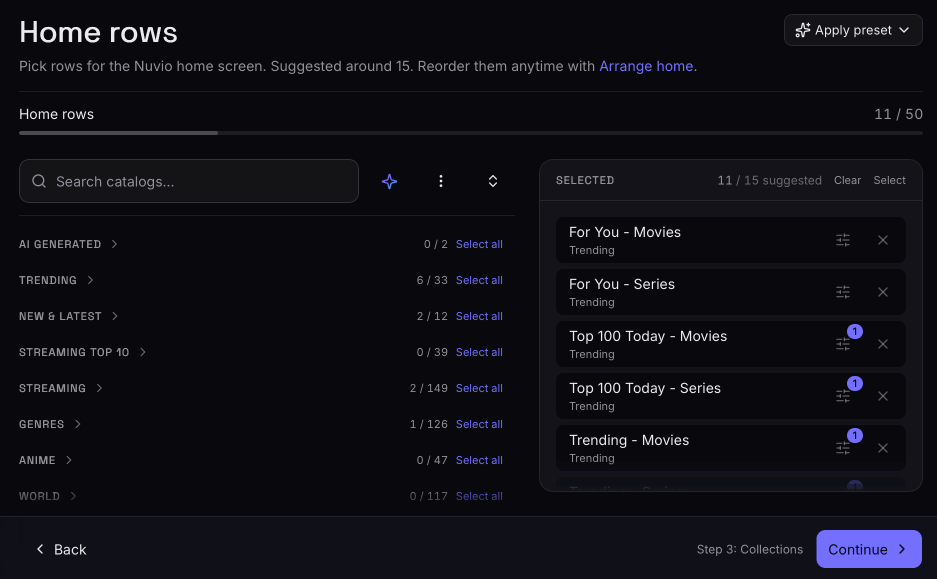Focus the Search catalogs input field
937x579 pixels.
point(189,181)
